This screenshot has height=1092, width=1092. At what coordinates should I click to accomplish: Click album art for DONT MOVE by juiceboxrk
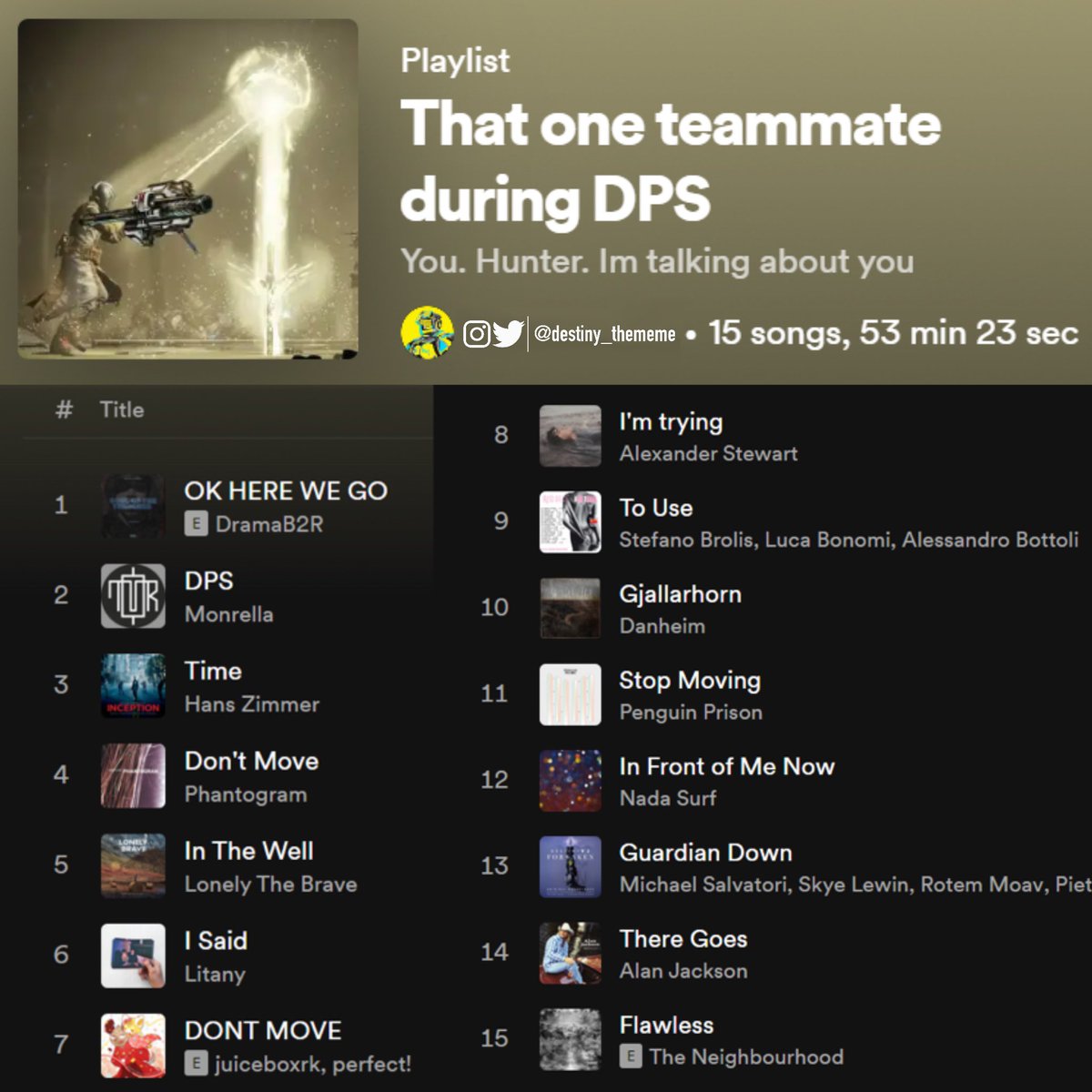click(x=133, y=1046)
